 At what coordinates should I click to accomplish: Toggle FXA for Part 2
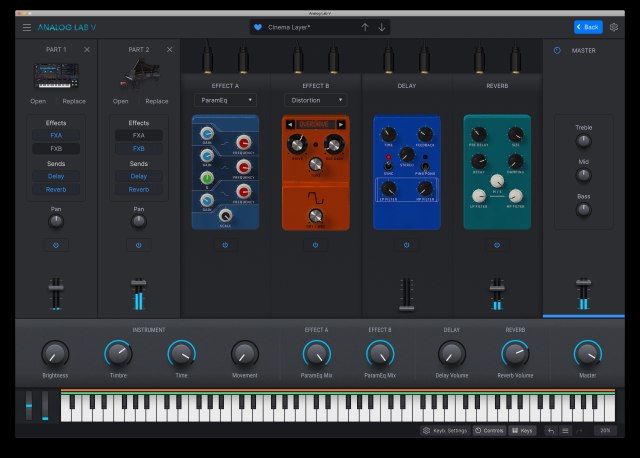139,136
